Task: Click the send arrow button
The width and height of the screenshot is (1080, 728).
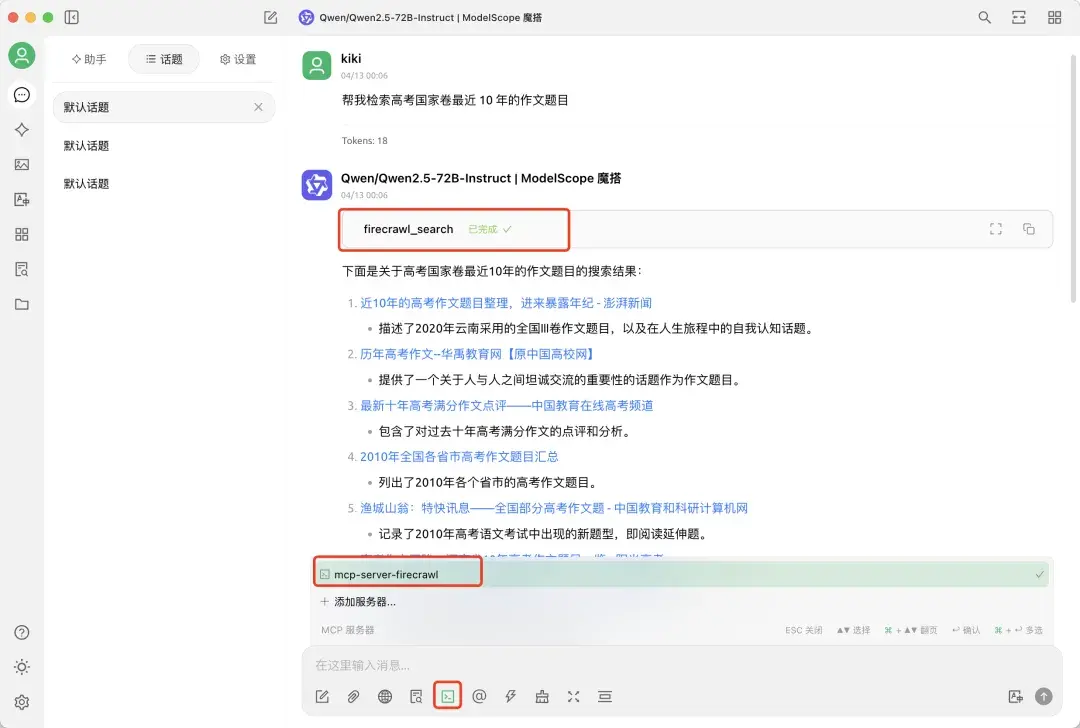Action: pyautogui.click(x=1043, y=696)
